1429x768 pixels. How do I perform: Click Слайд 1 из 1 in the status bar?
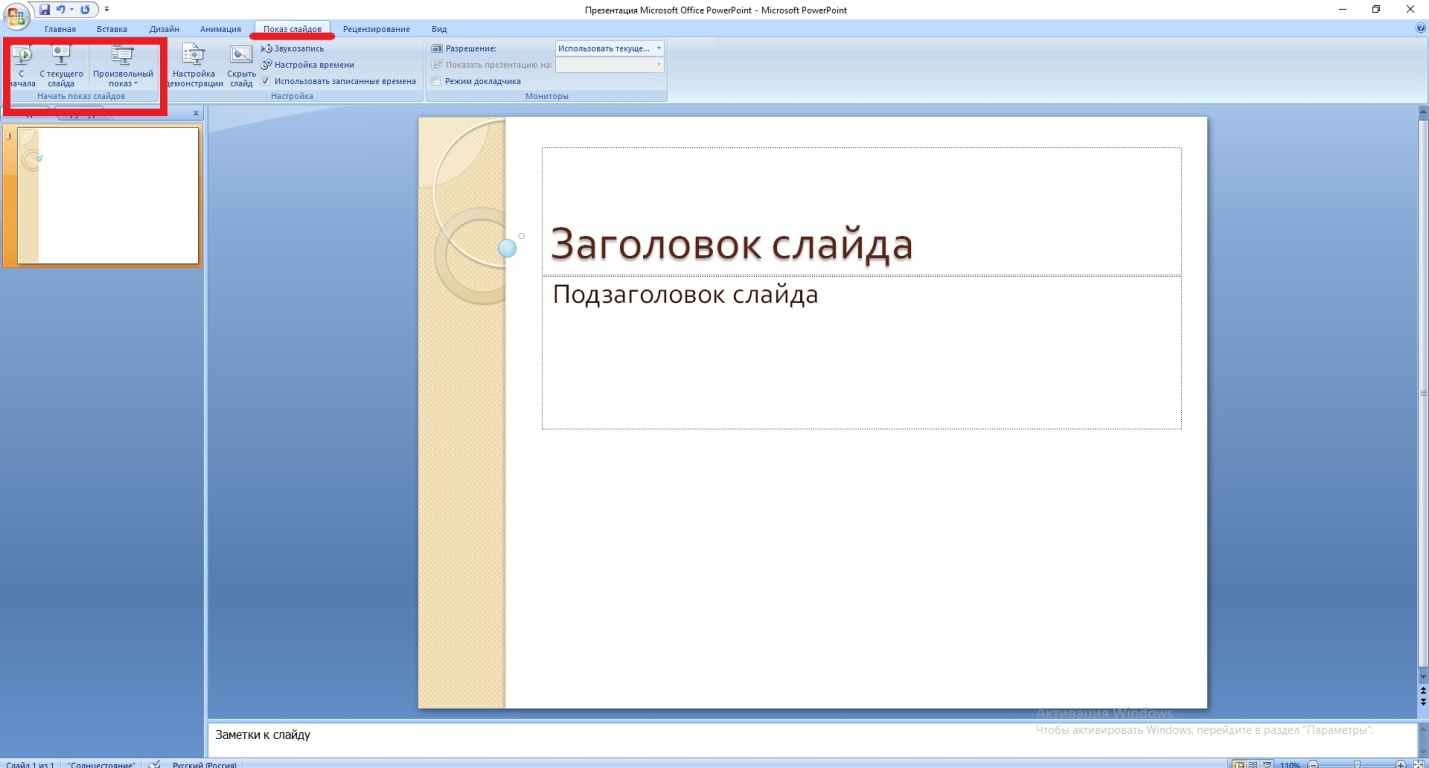pos(29,763)
